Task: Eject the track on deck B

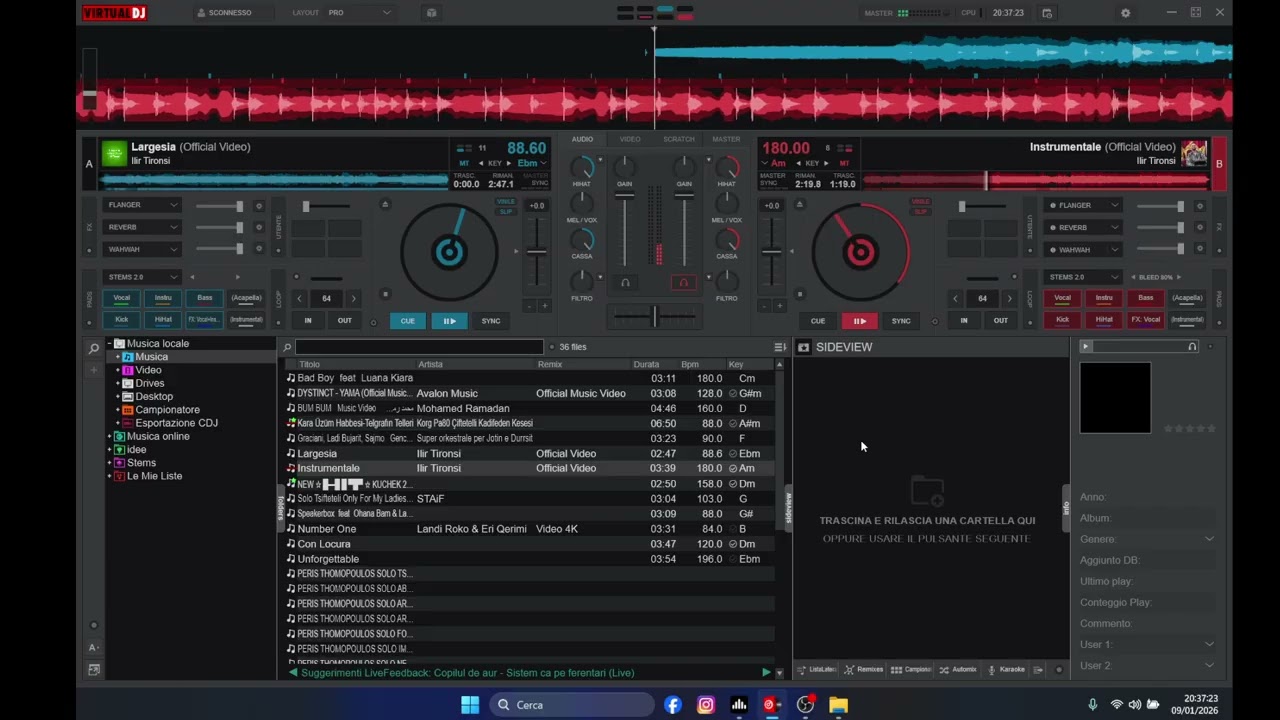Action: [799, 204]
